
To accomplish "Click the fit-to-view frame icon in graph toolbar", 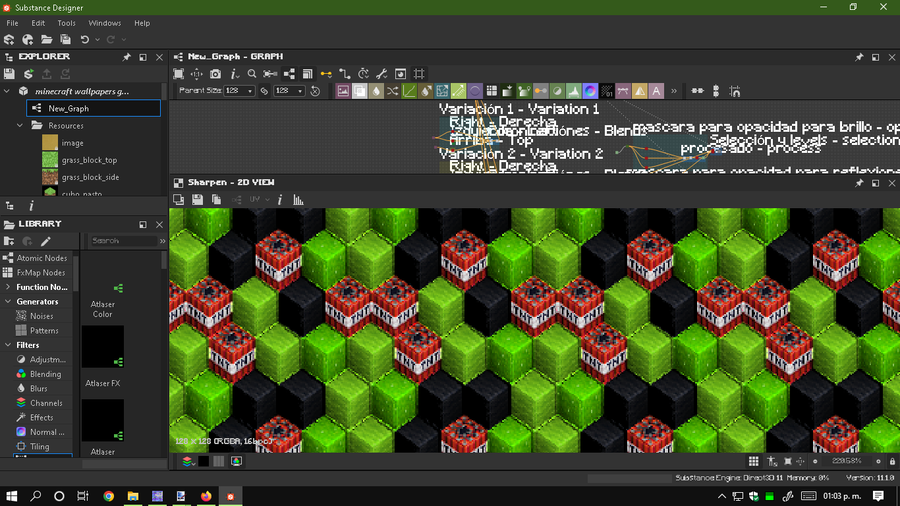I will point(179,74).
